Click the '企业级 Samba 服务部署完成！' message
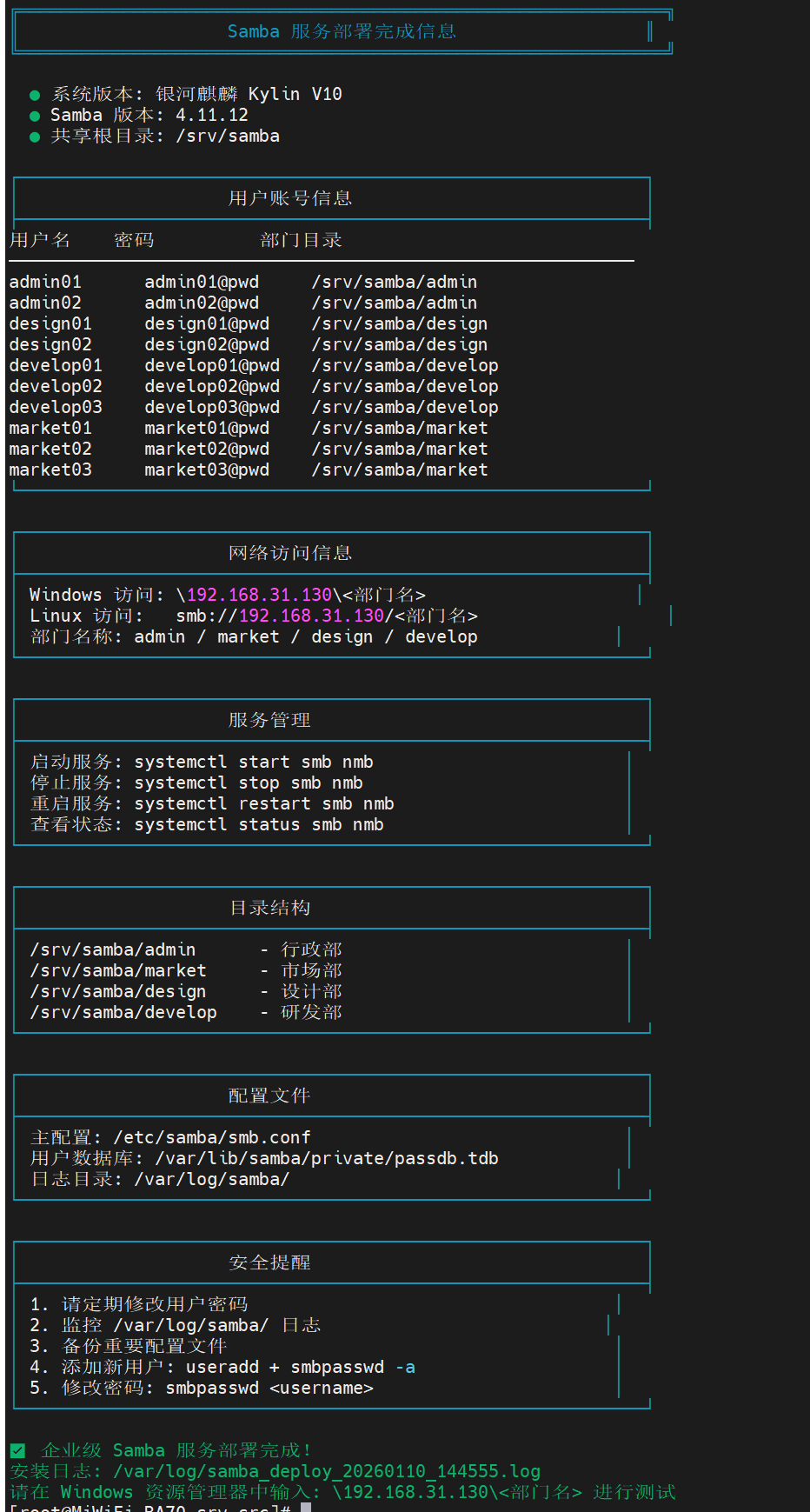The width and height of the screenshot is (810, 1512). pos(176,1450)
